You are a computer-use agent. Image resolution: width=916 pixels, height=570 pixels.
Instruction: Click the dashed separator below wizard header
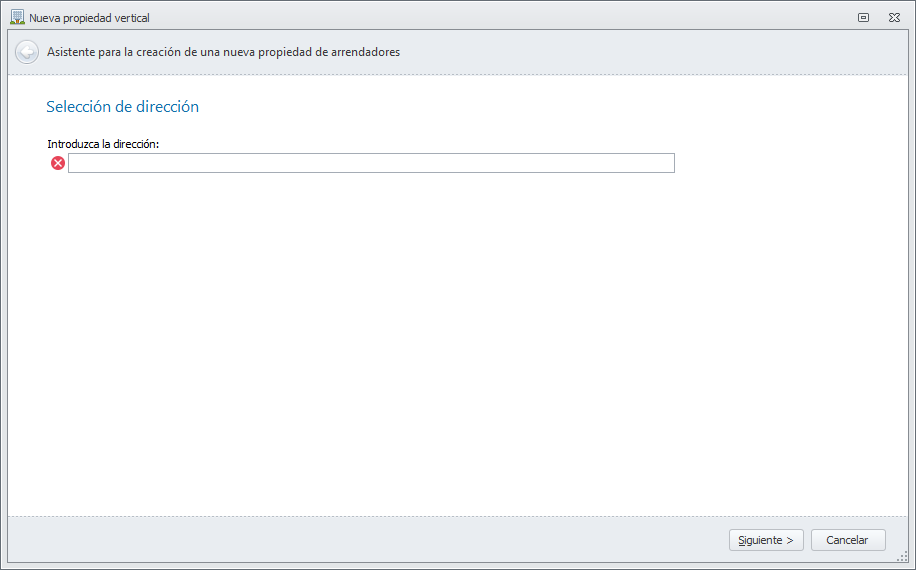(450, 75)
